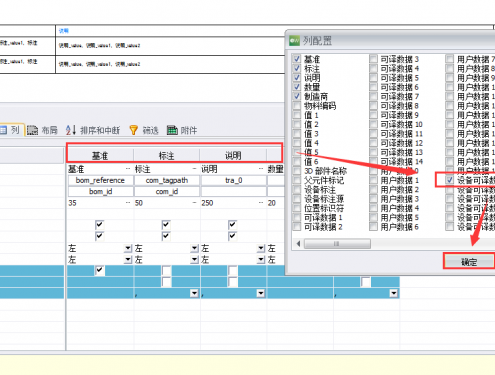Grab the horizontal scrollbar thumb in 列配置
This screenshot has height=375, width=495.
[x=337, y=244]
